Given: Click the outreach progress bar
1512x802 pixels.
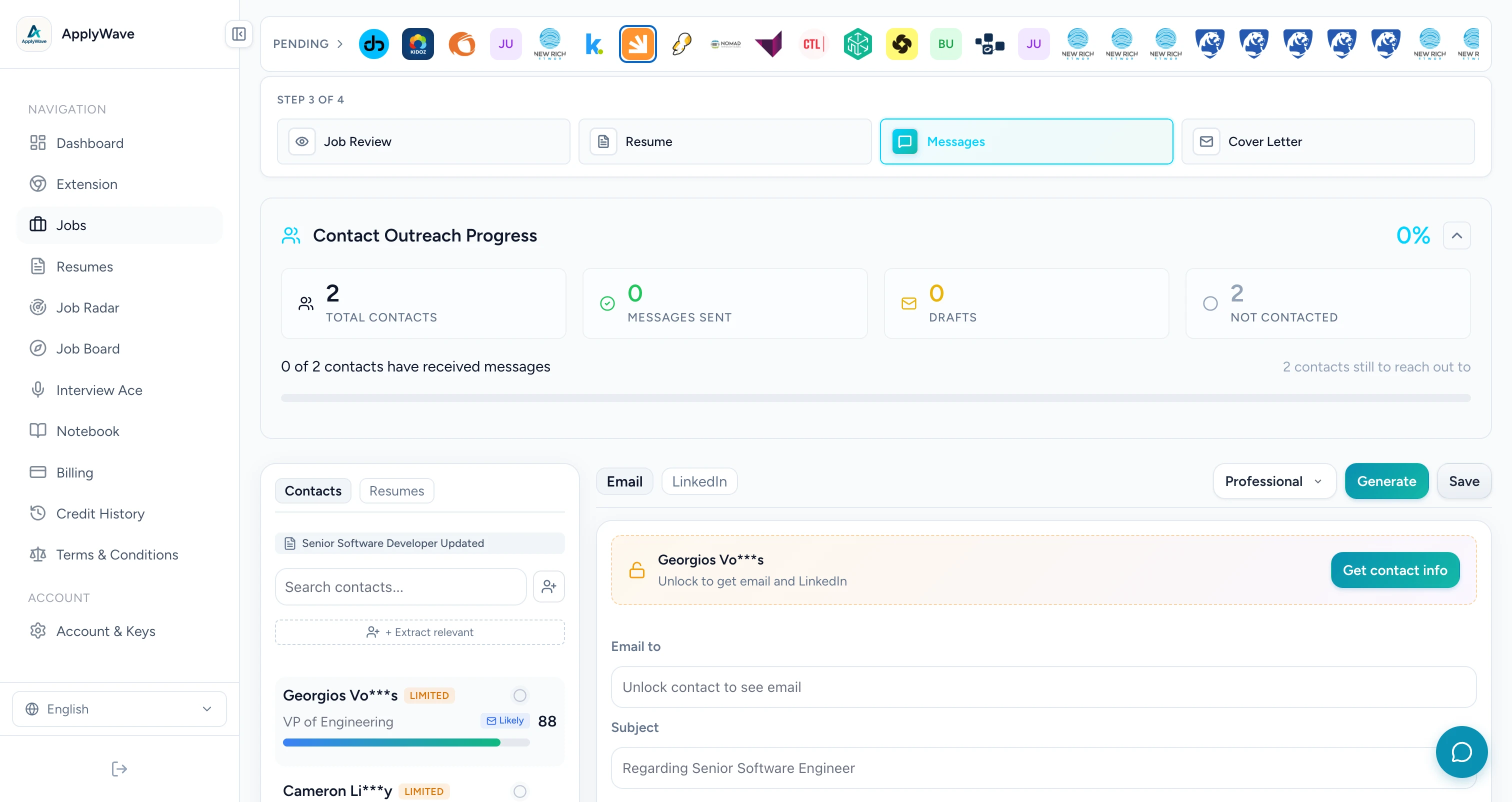Looking at the screenshot, I should (x=875, y=398).
